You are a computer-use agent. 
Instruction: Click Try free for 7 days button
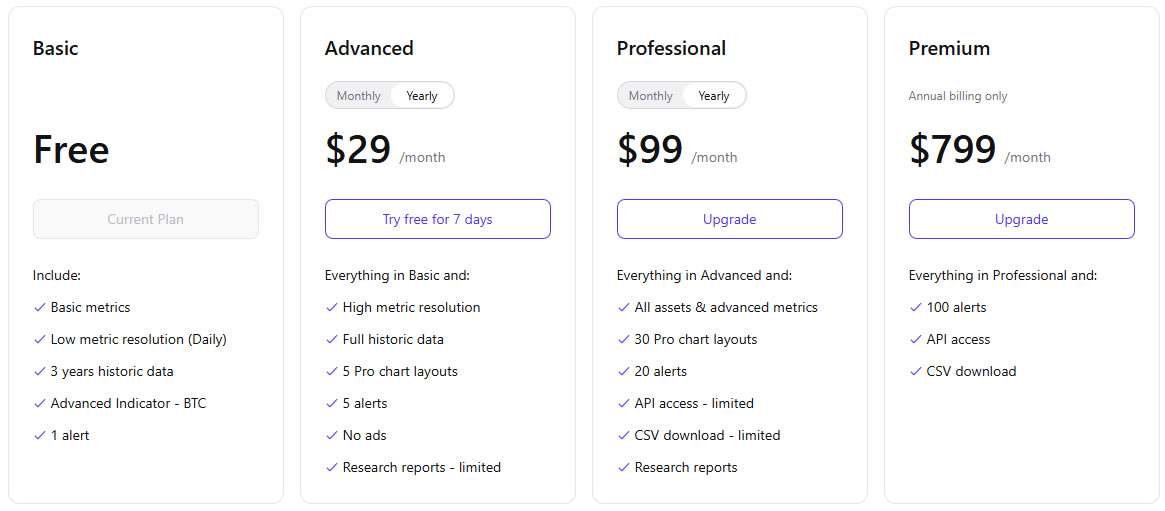pos(437,219)
